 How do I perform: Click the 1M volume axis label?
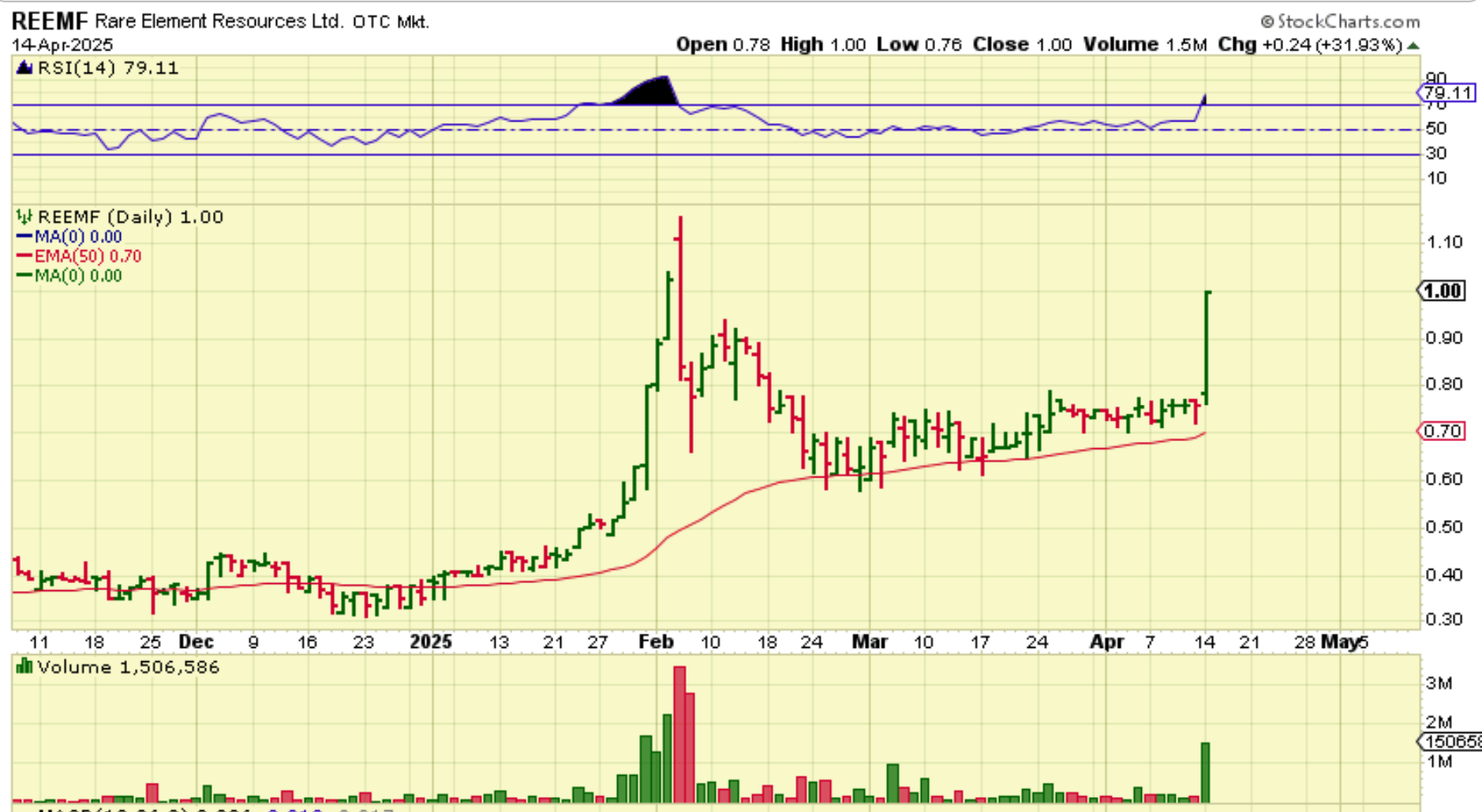[x=1439, y=761]
